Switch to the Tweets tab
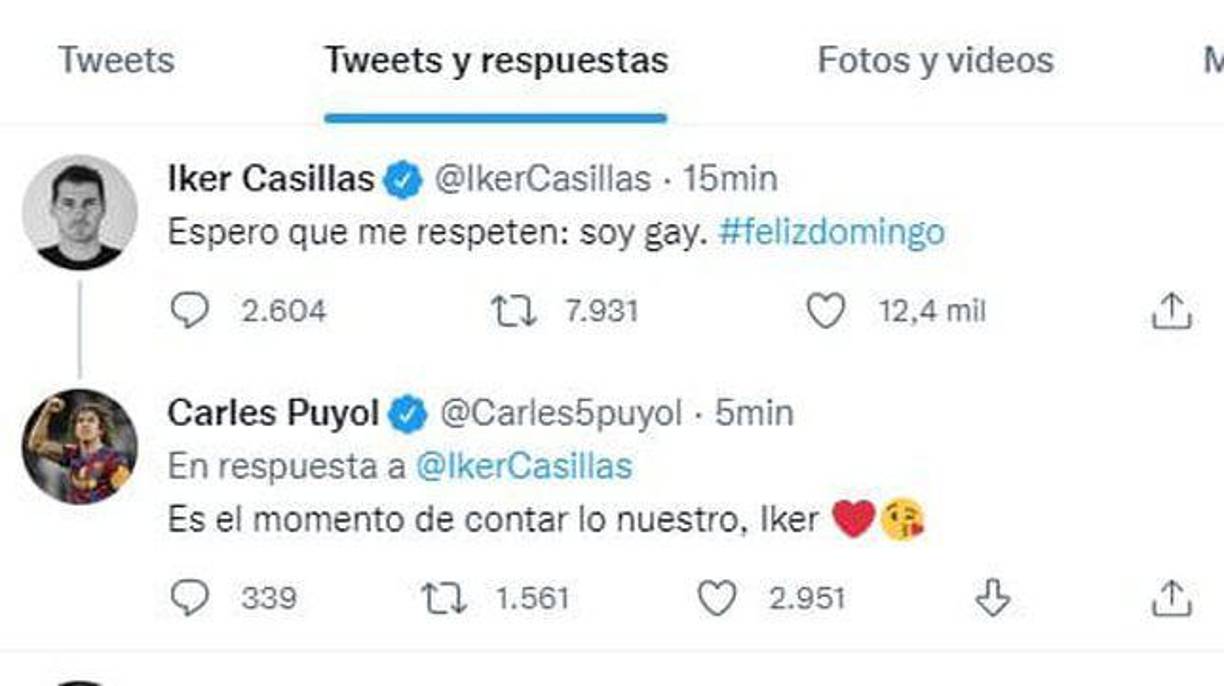The width and height of the screenshot is (1224, 686). pos(118,61)
